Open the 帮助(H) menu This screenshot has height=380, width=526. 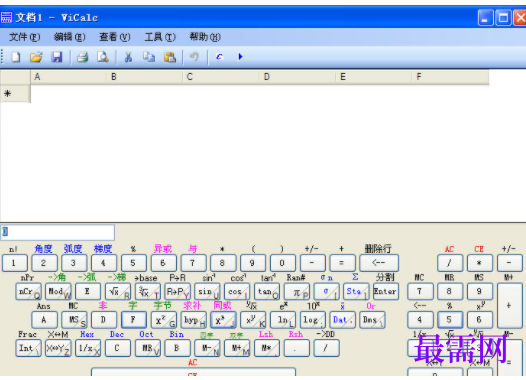pyautogui.click(x=205, y=37)
